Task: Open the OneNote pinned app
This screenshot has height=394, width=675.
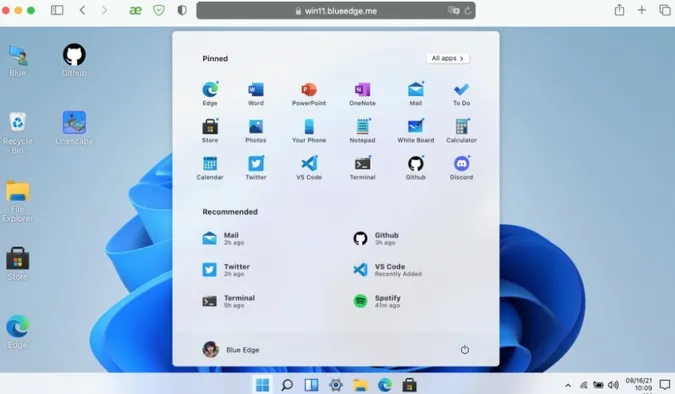Action: coord(362,93)
